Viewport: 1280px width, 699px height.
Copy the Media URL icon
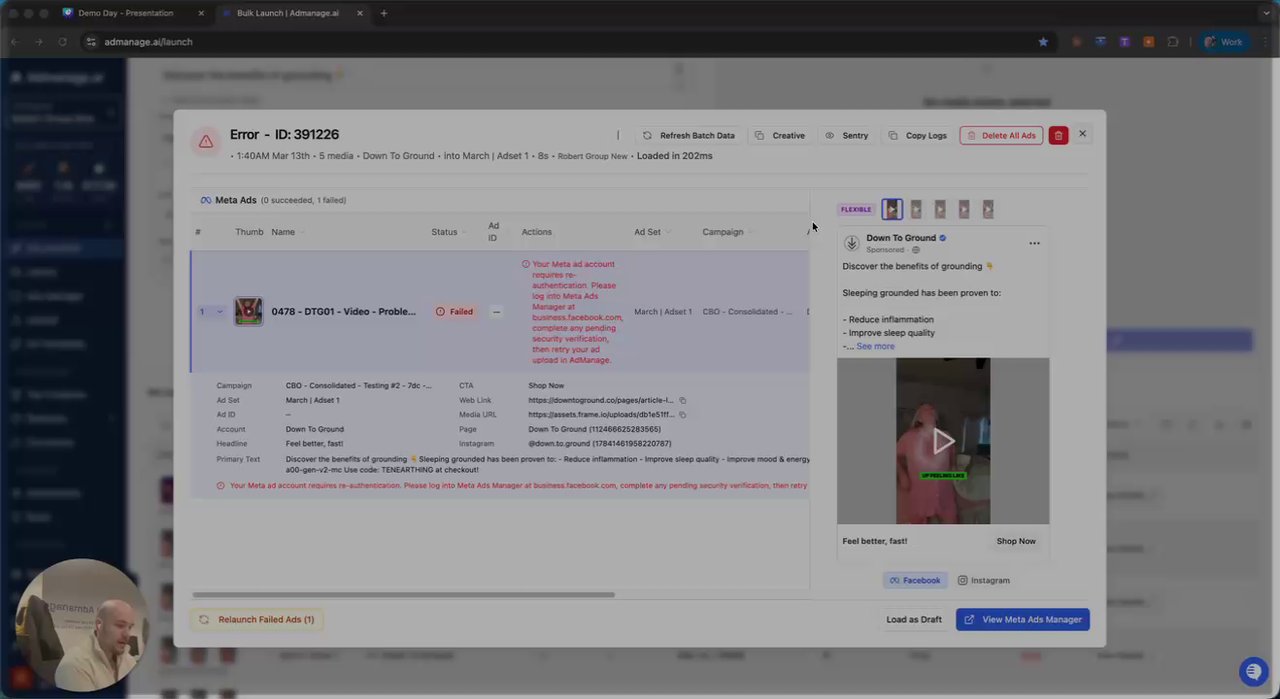click(x=683, y=414)
